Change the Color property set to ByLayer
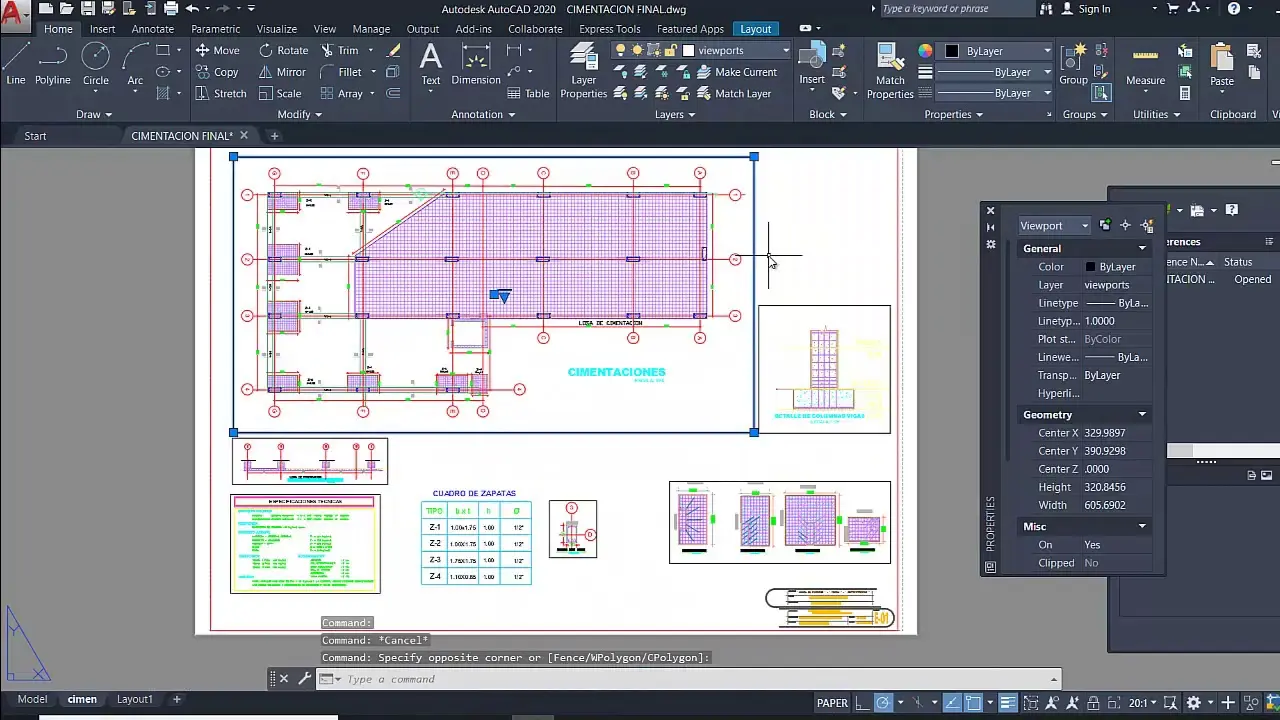This screenshot has width=1280, height=720. (x=1114, y=266)
